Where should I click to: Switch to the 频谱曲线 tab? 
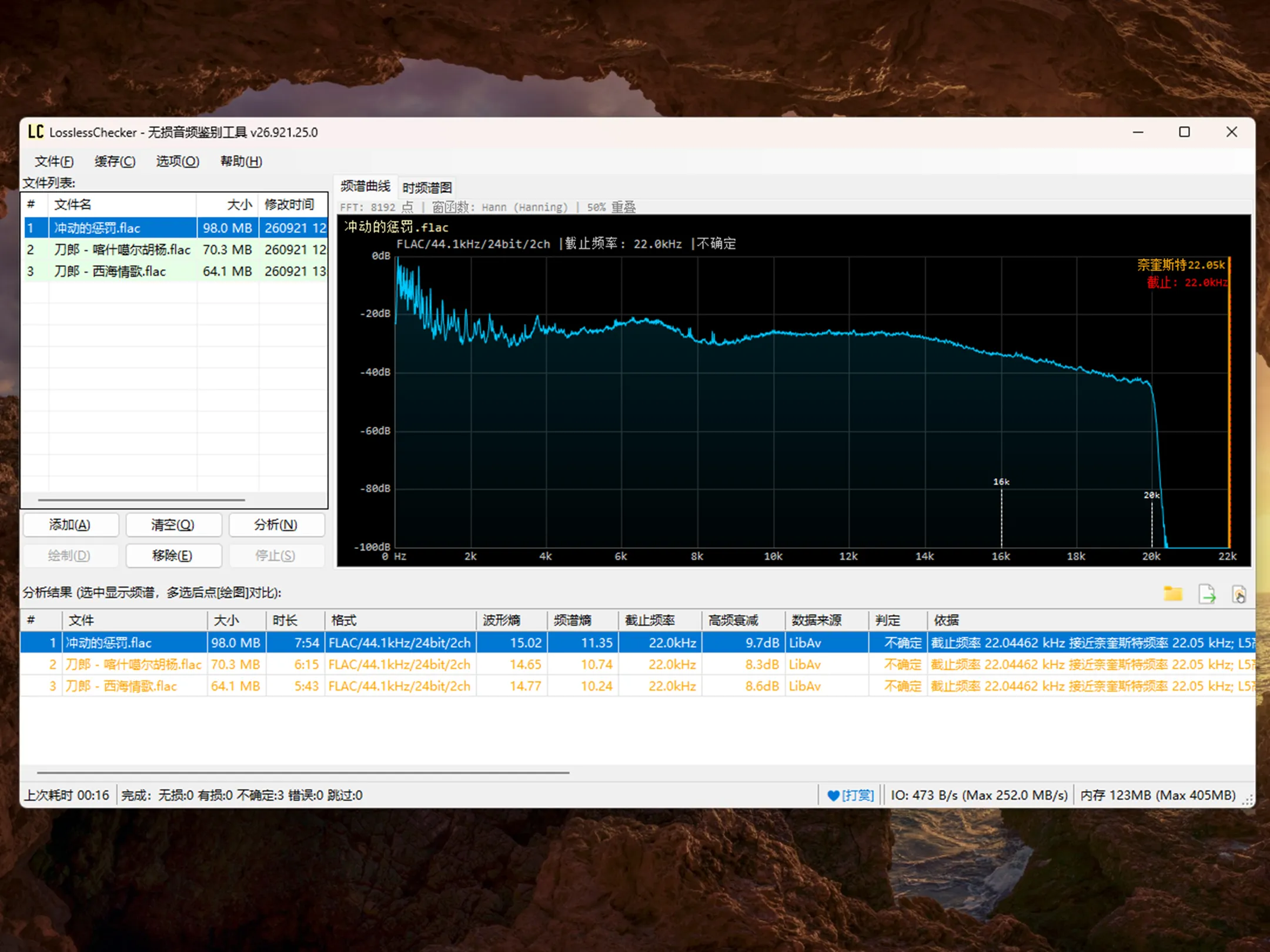tap(365, 186)
